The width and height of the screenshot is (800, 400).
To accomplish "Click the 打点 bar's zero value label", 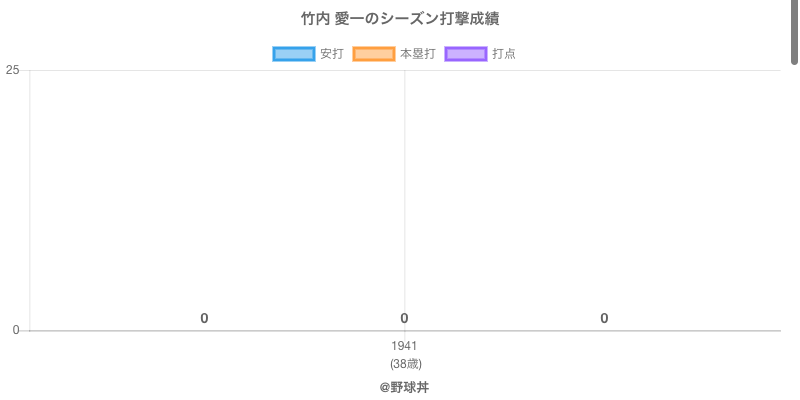I will coord(604,318).
